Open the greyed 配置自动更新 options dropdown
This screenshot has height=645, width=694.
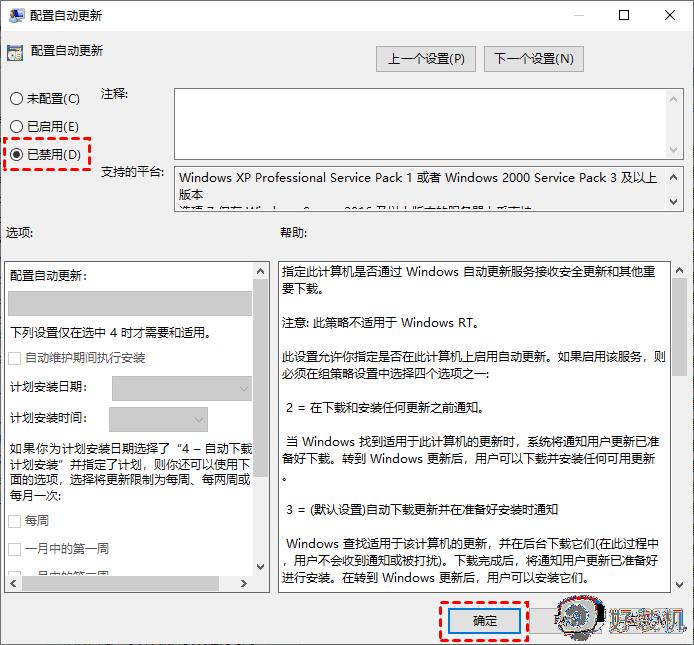point(130,303)
